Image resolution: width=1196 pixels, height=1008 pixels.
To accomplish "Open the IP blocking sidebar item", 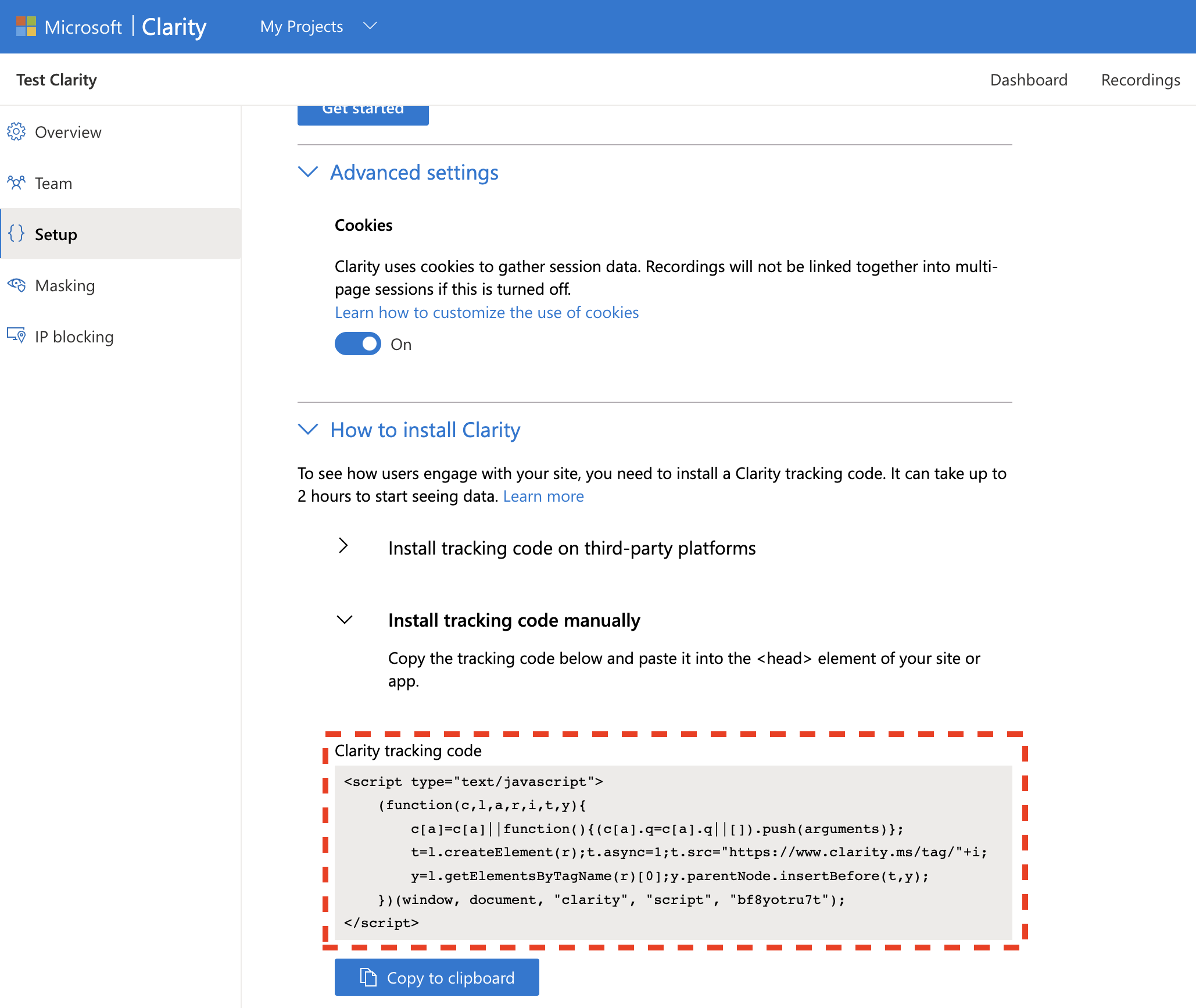I will point(120,336).
